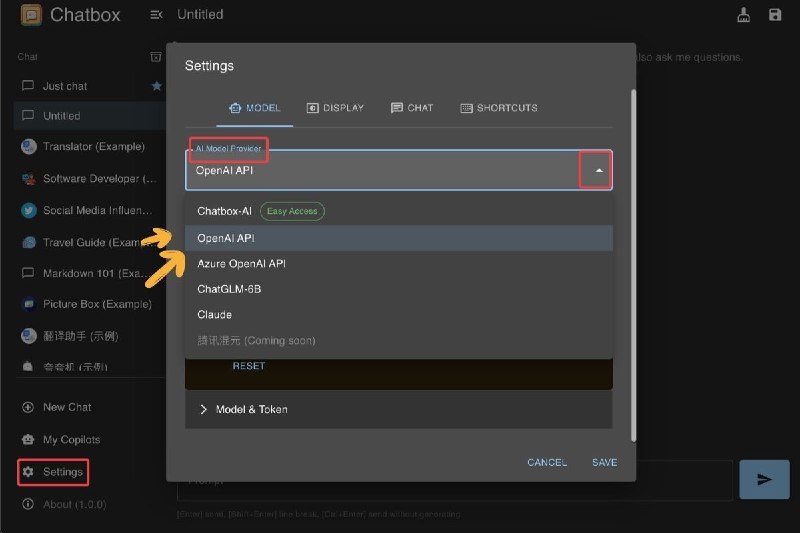Click AI Model Provider combo box field
Screen dimensions: 800x533
[398, 170]
